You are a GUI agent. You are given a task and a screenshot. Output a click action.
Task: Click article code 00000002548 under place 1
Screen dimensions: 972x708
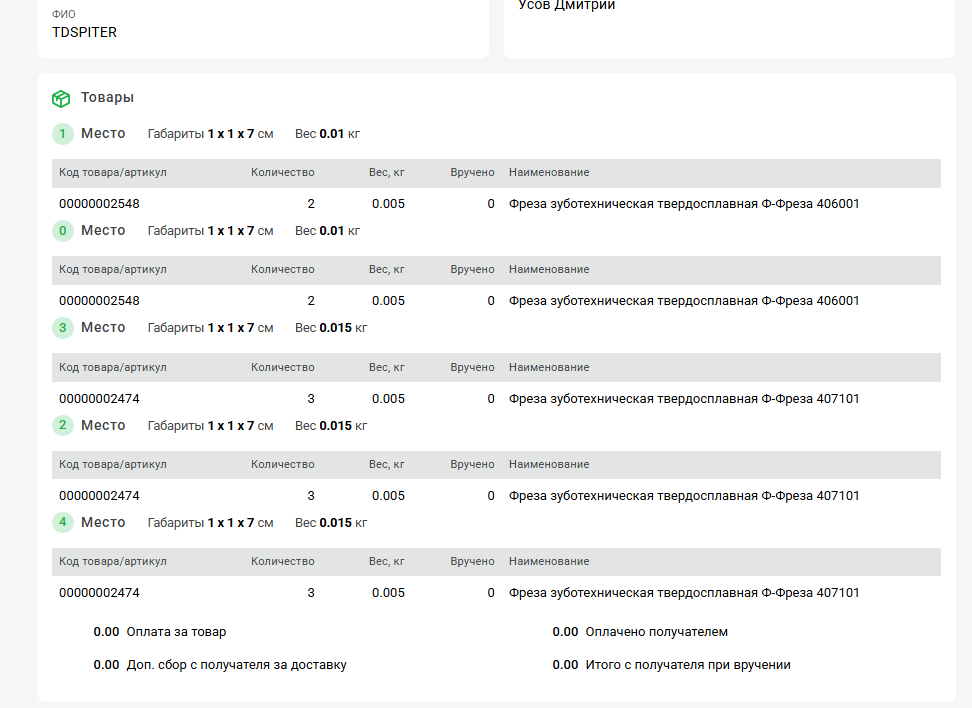pyautogui.click(x=99, y=204)
